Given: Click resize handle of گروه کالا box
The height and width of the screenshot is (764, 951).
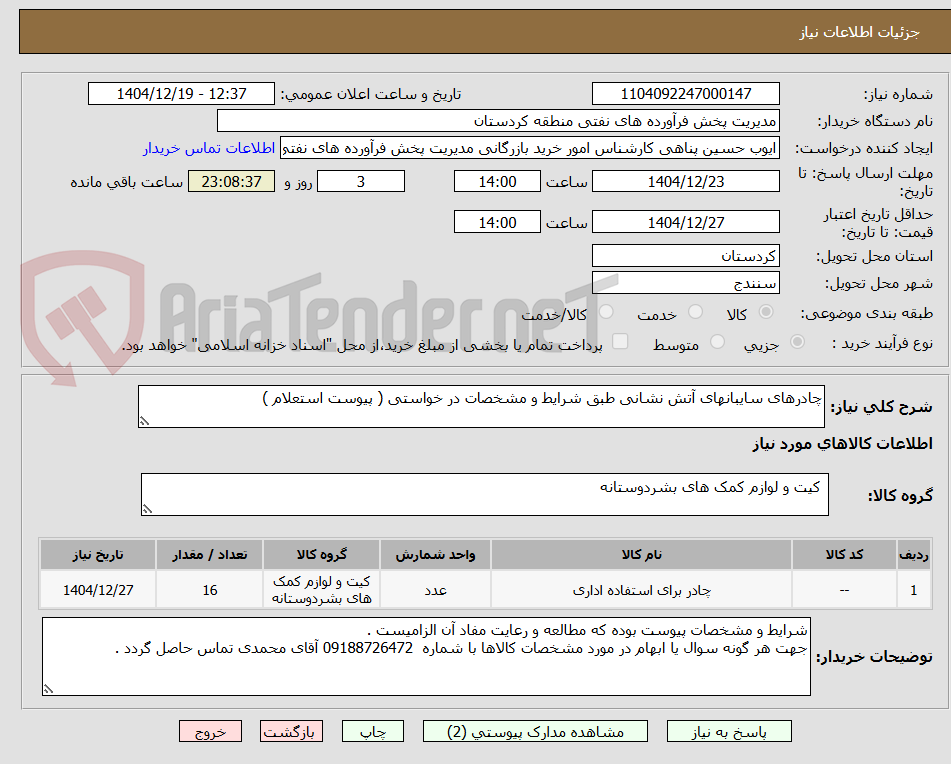Looking at the screenshot, I should click(x=147, y=509).
